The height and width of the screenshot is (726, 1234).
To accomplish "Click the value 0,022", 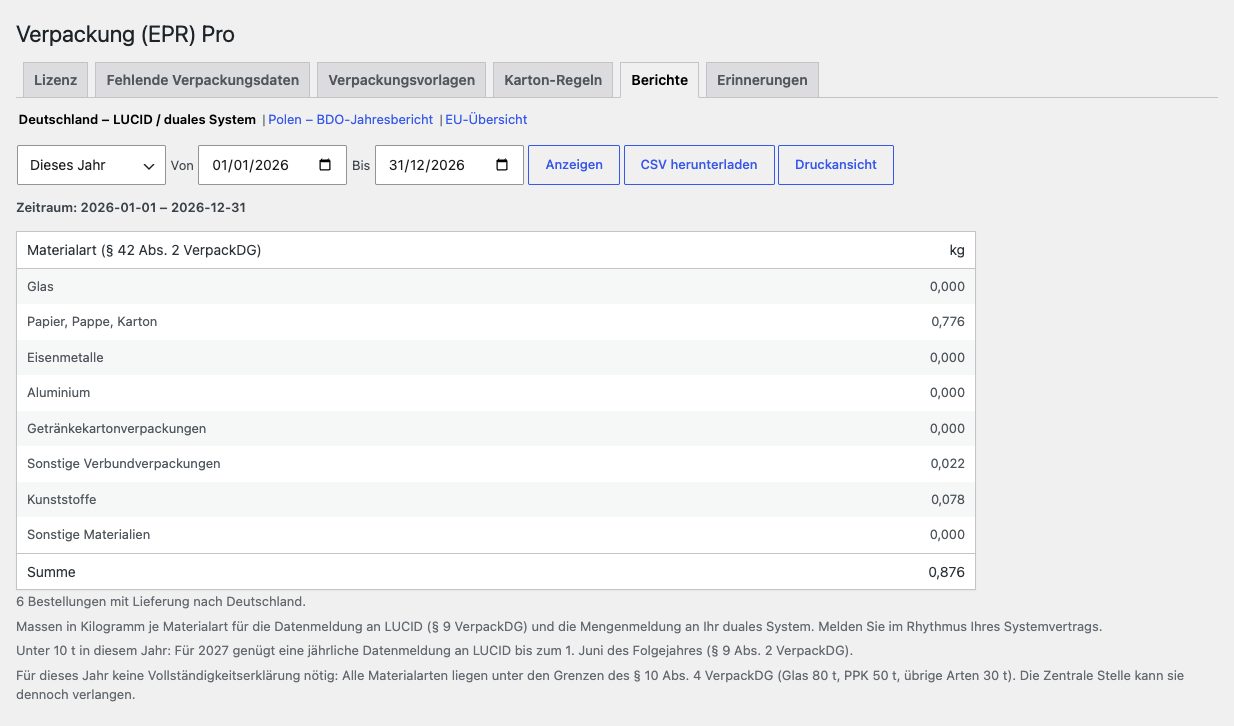I will pyautogui.click(x=948, y=464).
